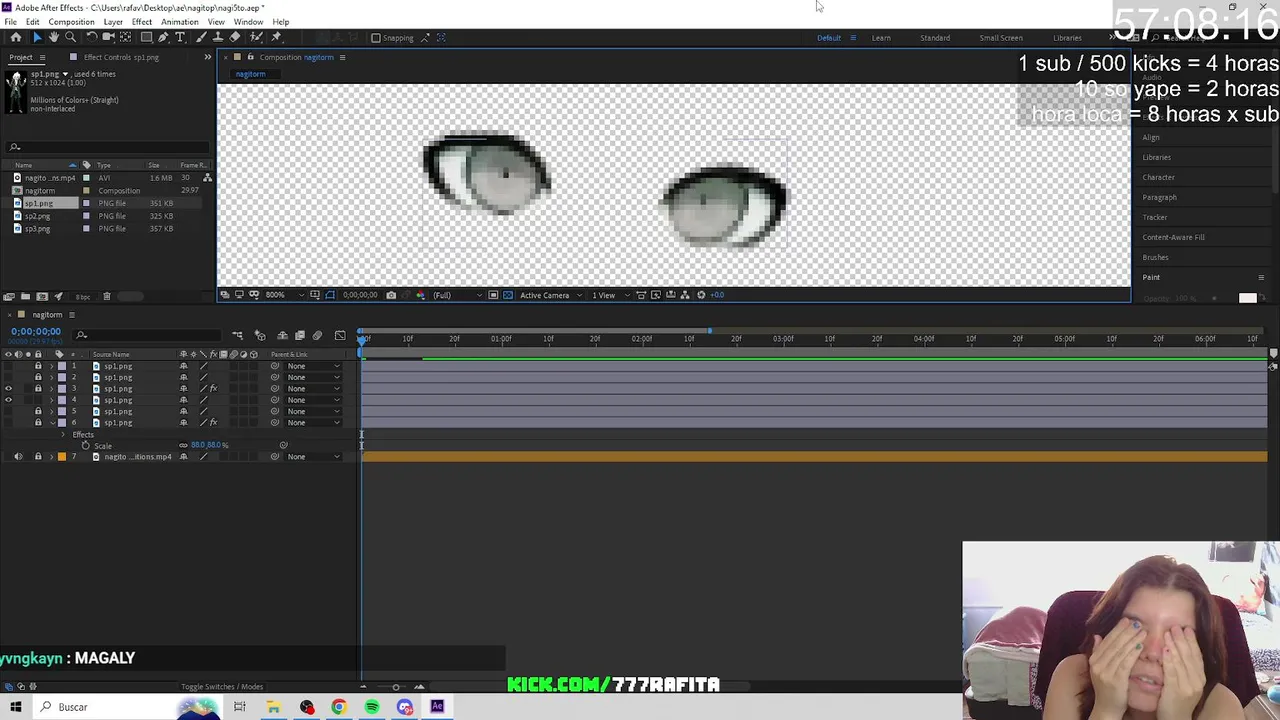Click Toggle Switches / Modes button
Image resolution: width=1280 pixels, height=720 pixels.
(x=222, y=687)
